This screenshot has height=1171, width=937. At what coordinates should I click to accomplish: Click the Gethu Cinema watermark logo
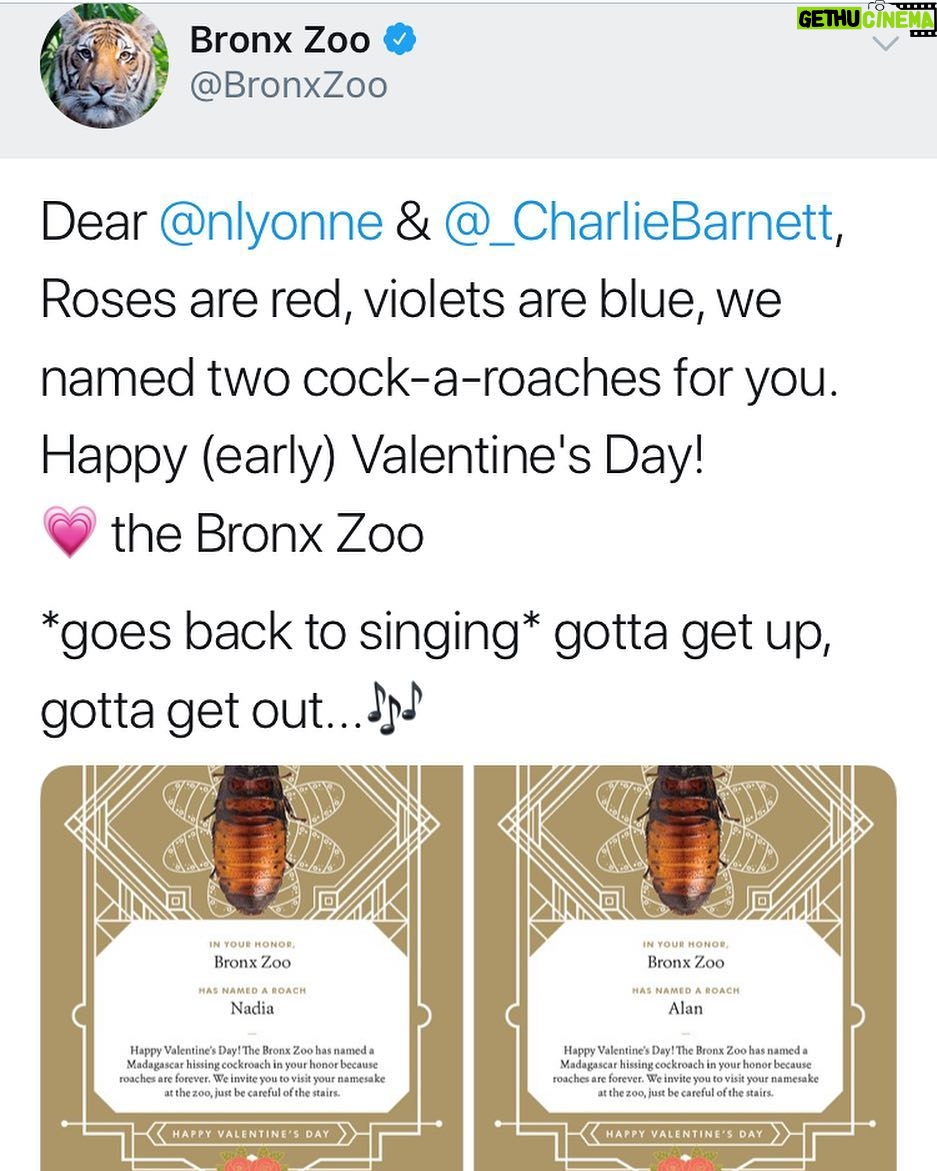tap(865, 19)
